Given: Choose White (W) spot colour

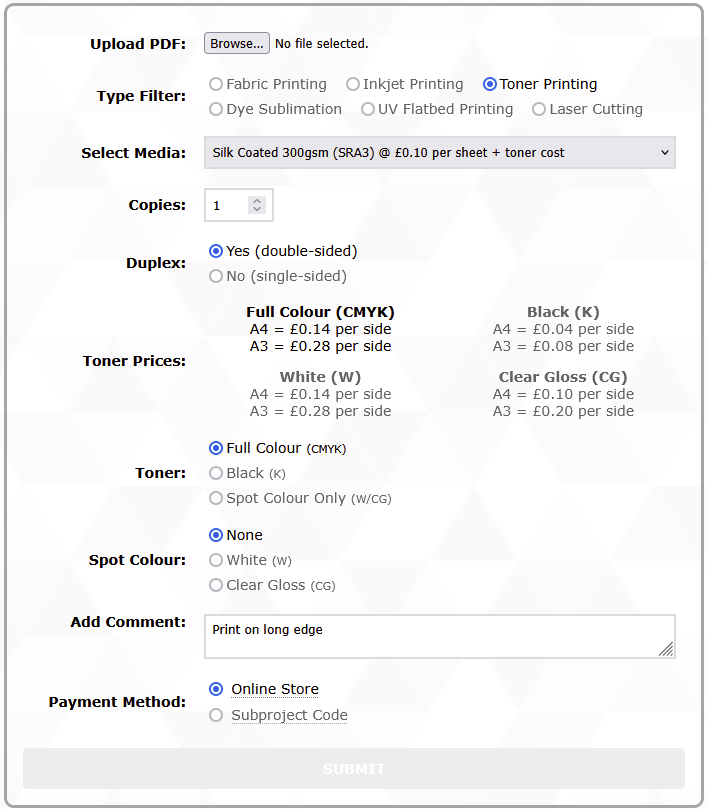Looking at the screenshot, I should 216,560.
